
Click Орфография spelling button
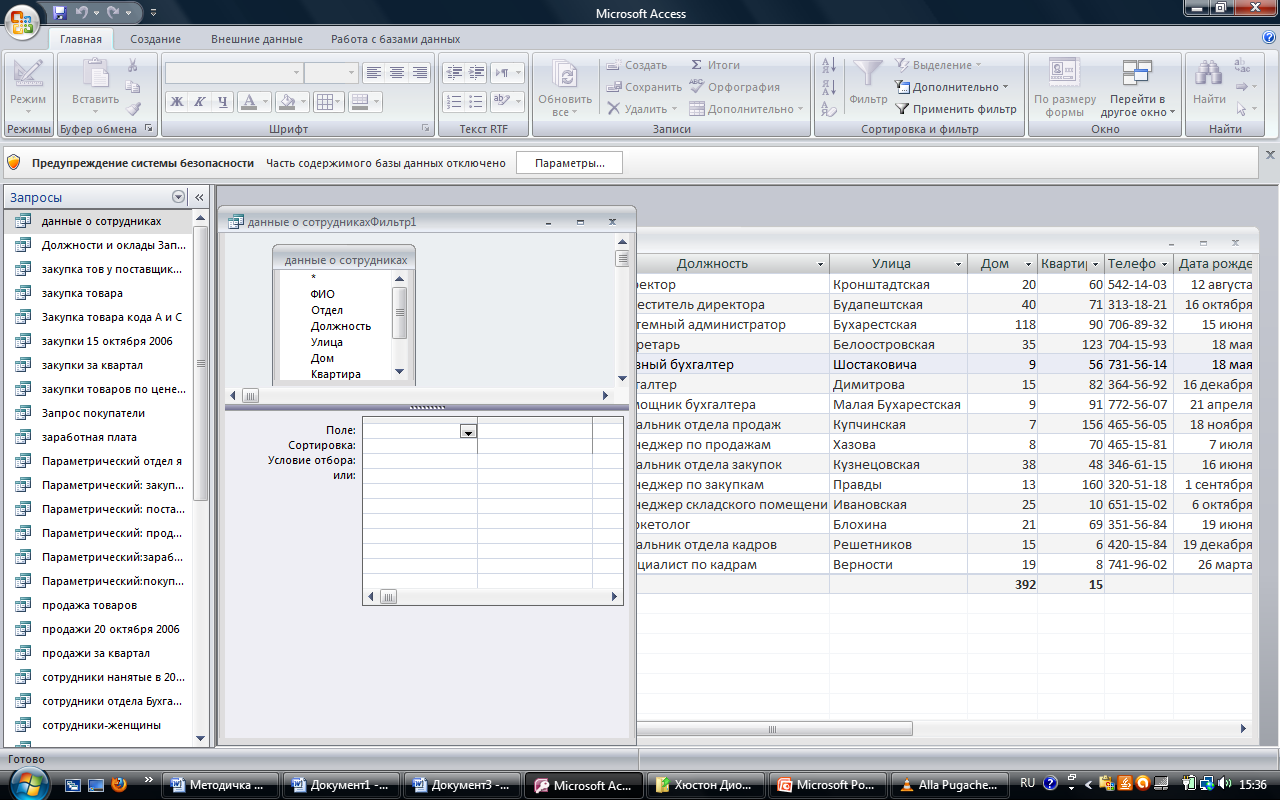[x=735, y=87]
